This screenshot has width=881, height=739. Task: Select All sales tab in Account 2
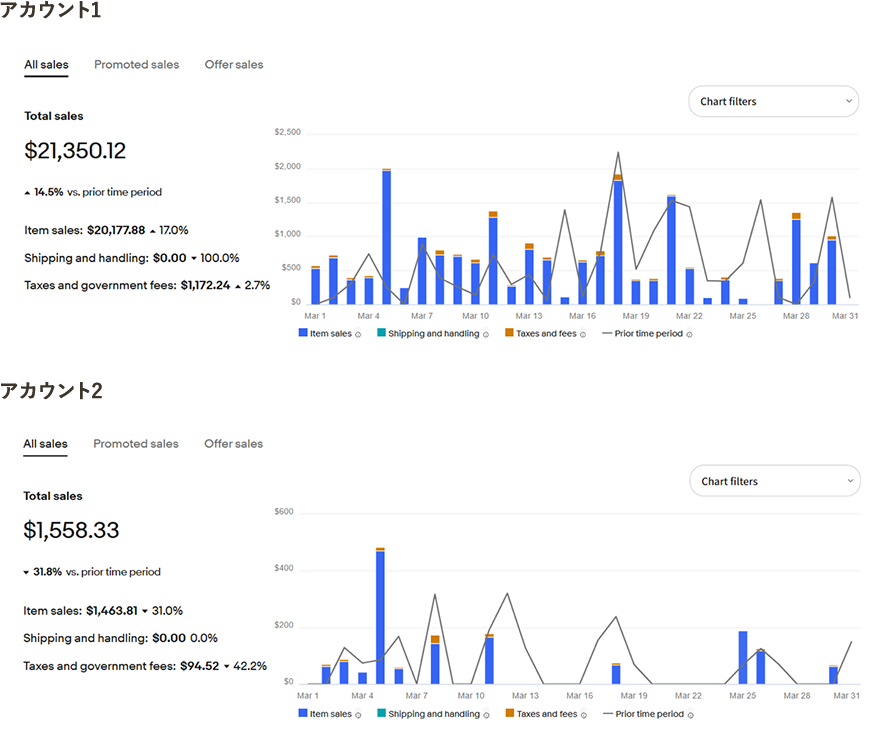pyautogui.click(x=46, y=444)
